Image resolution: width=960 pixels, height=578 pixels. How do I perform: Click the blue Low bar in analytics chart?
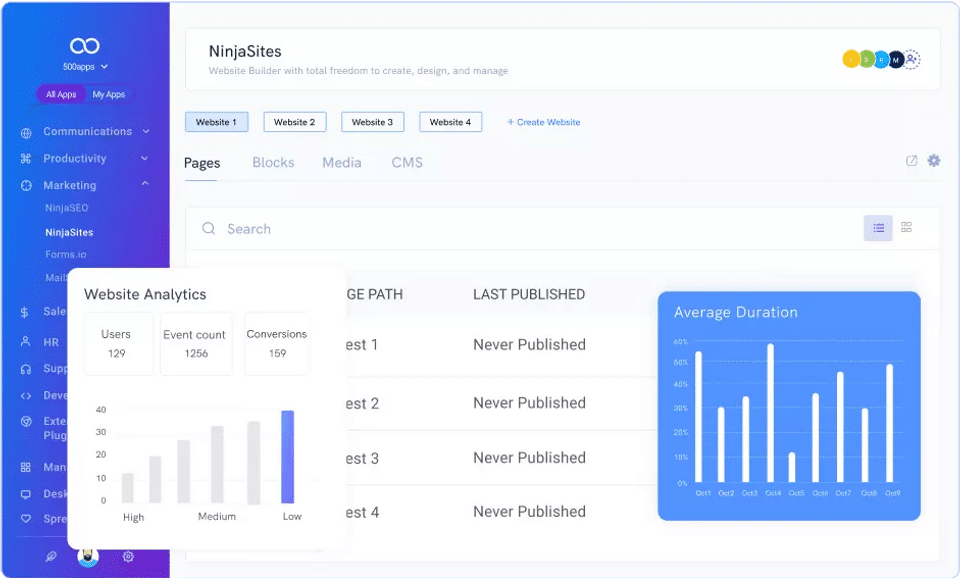tap(288, 457)
